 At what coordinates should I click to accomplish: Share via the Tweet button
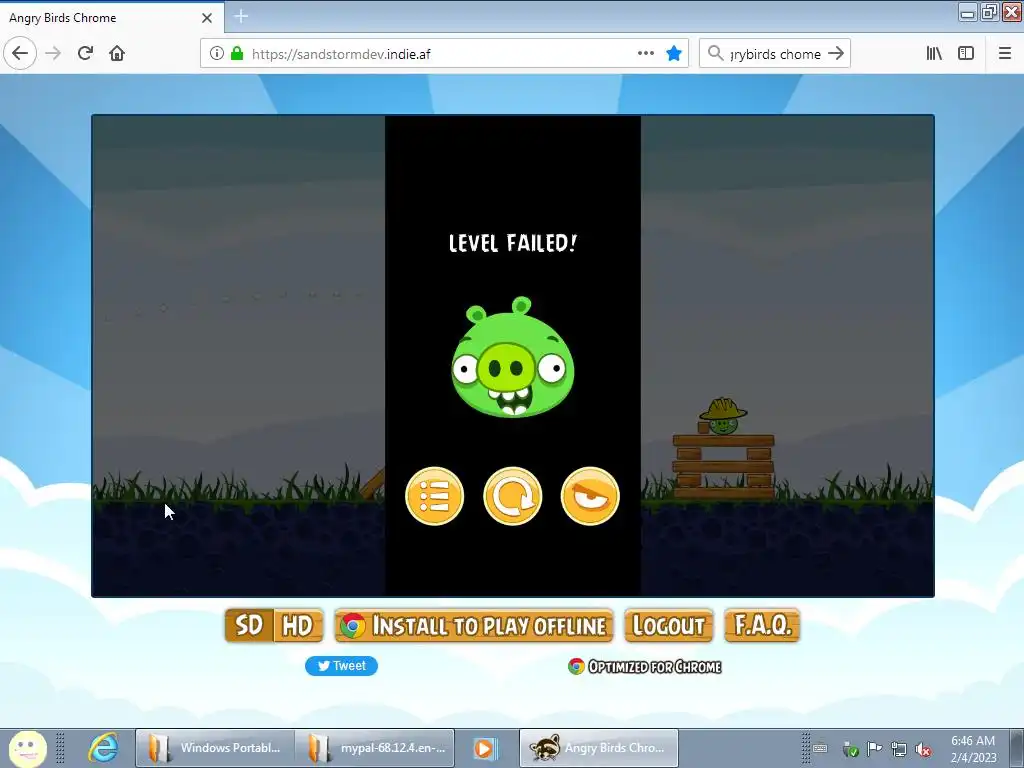pos(341,665)
